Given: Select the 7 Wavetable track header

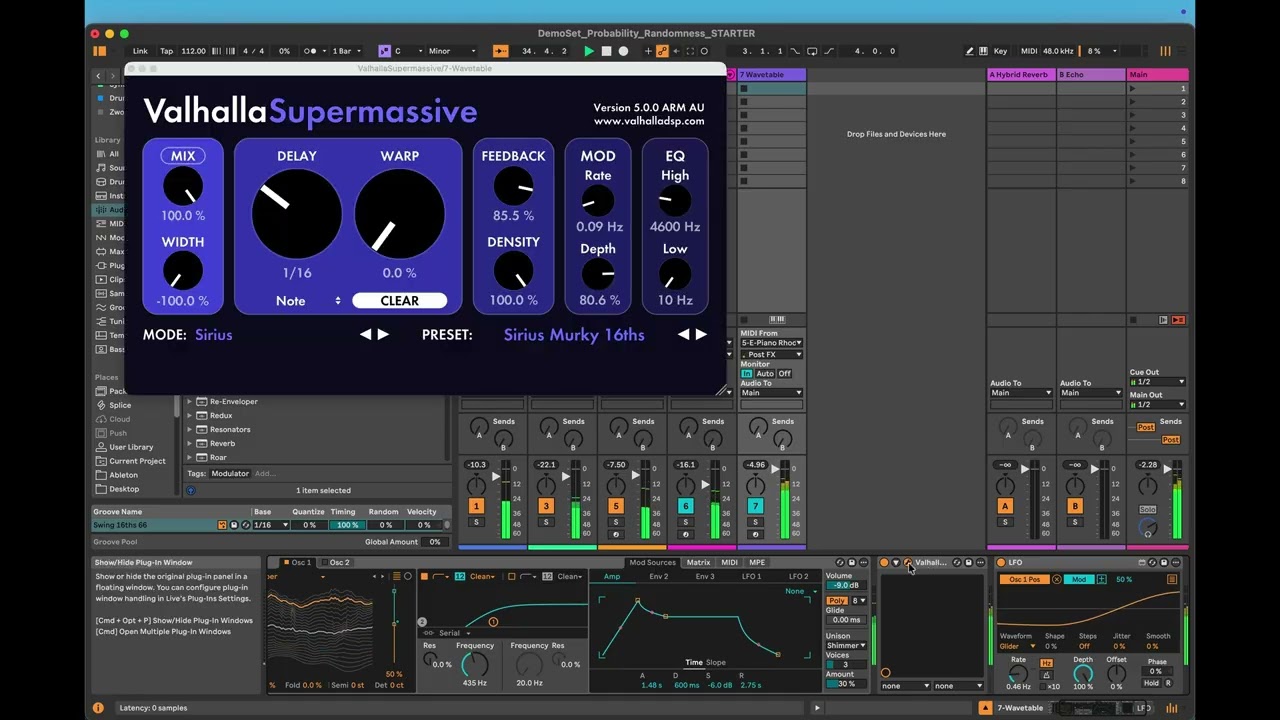Looking at the screenshot, I should click(771, 75).
